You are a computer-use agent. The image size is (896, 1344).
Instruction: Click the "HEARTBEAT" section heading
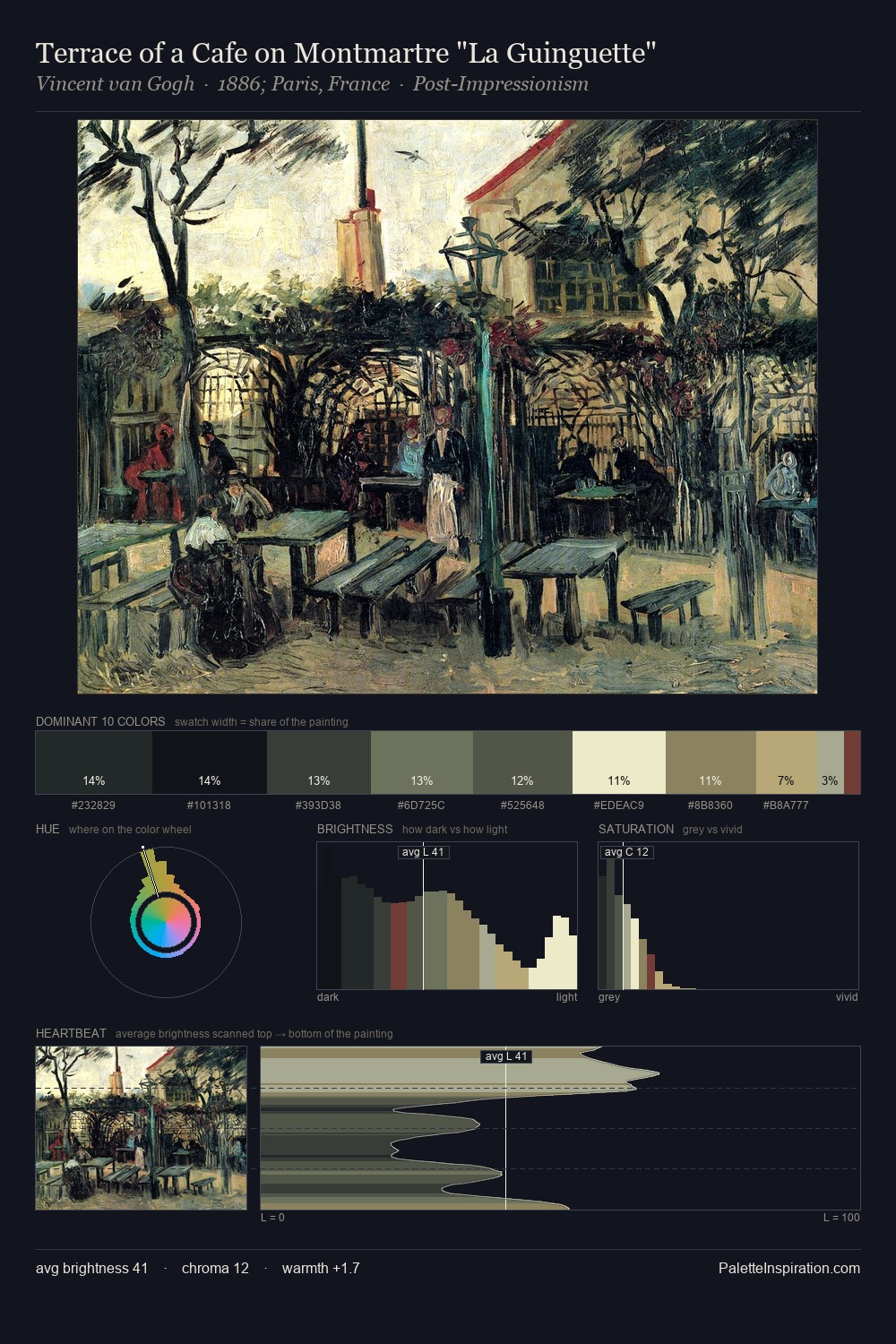(71, 1033)
